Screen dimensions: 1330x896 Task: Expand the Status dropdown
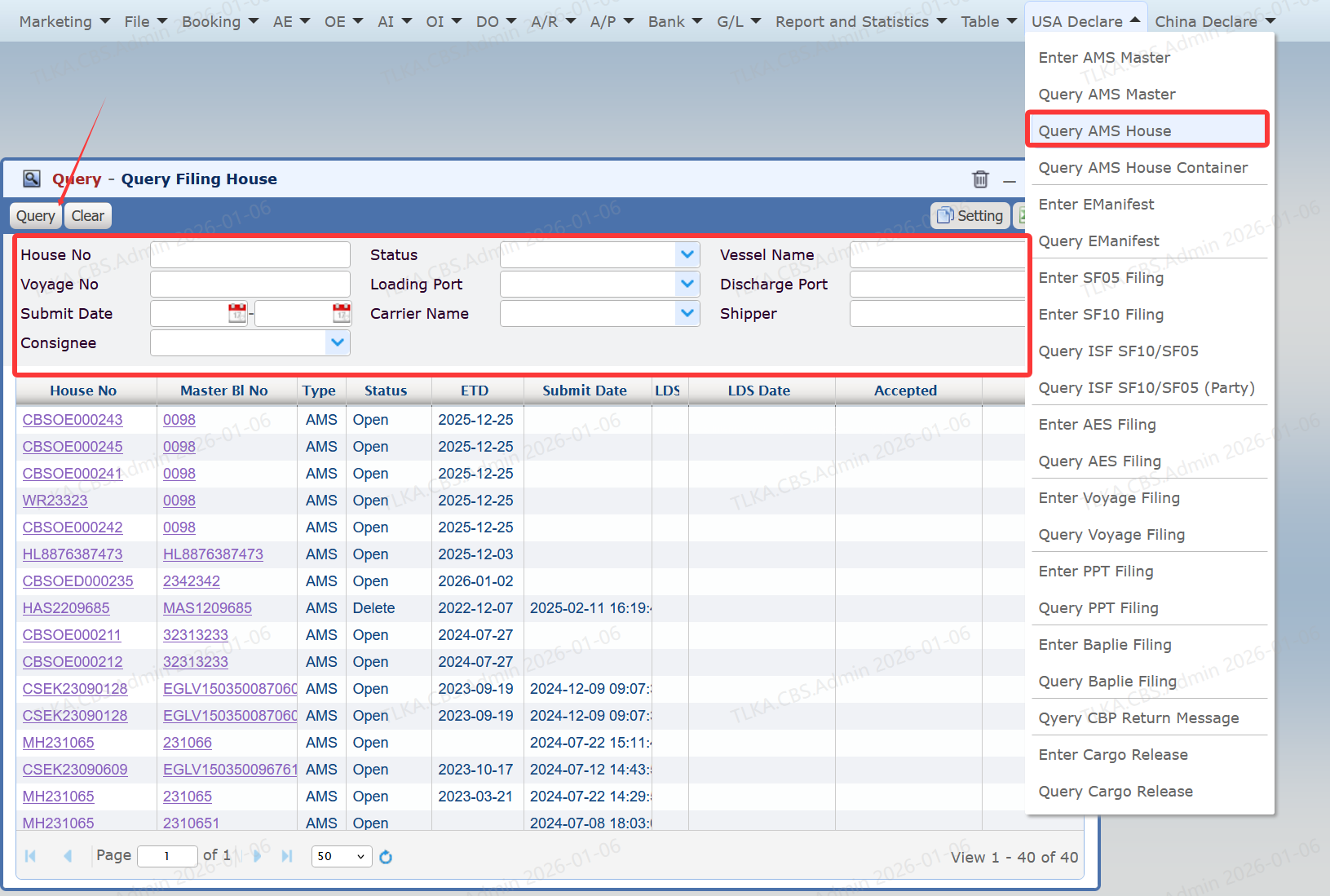tap(687, 254)
